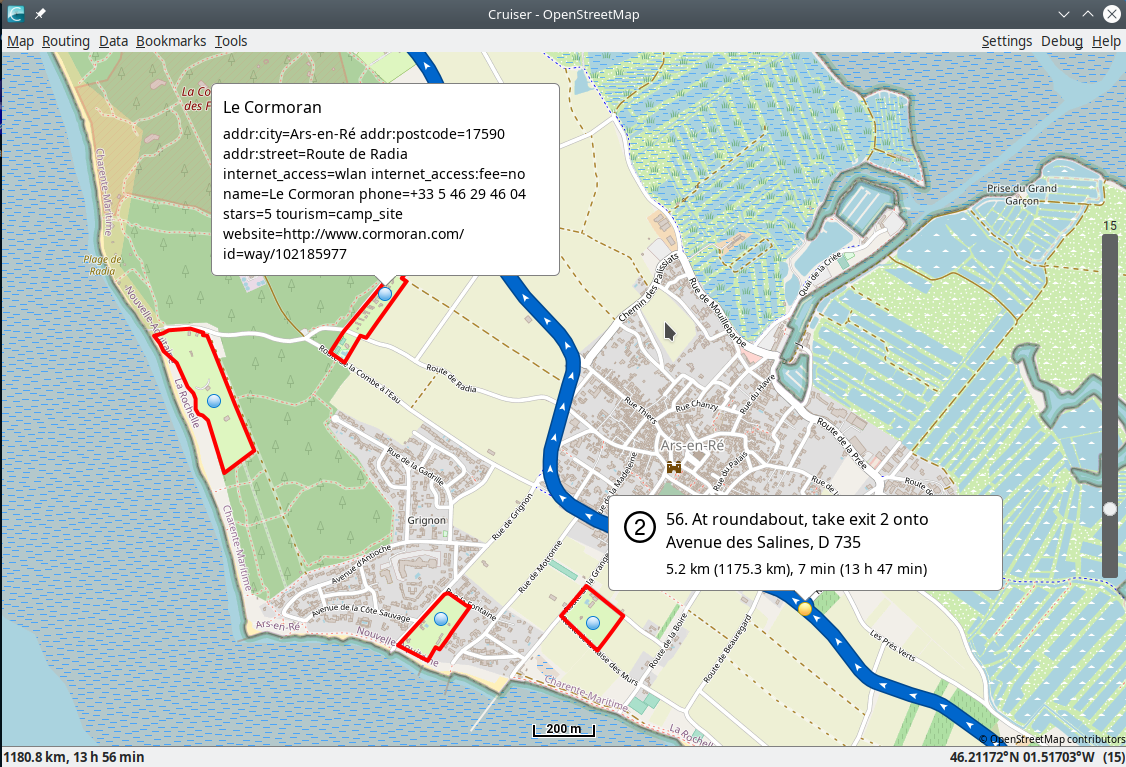The height and width of the screenshot is (767, 1126).
Task: Click the Rue Thiers street label
Action: [x=641, y=410]
